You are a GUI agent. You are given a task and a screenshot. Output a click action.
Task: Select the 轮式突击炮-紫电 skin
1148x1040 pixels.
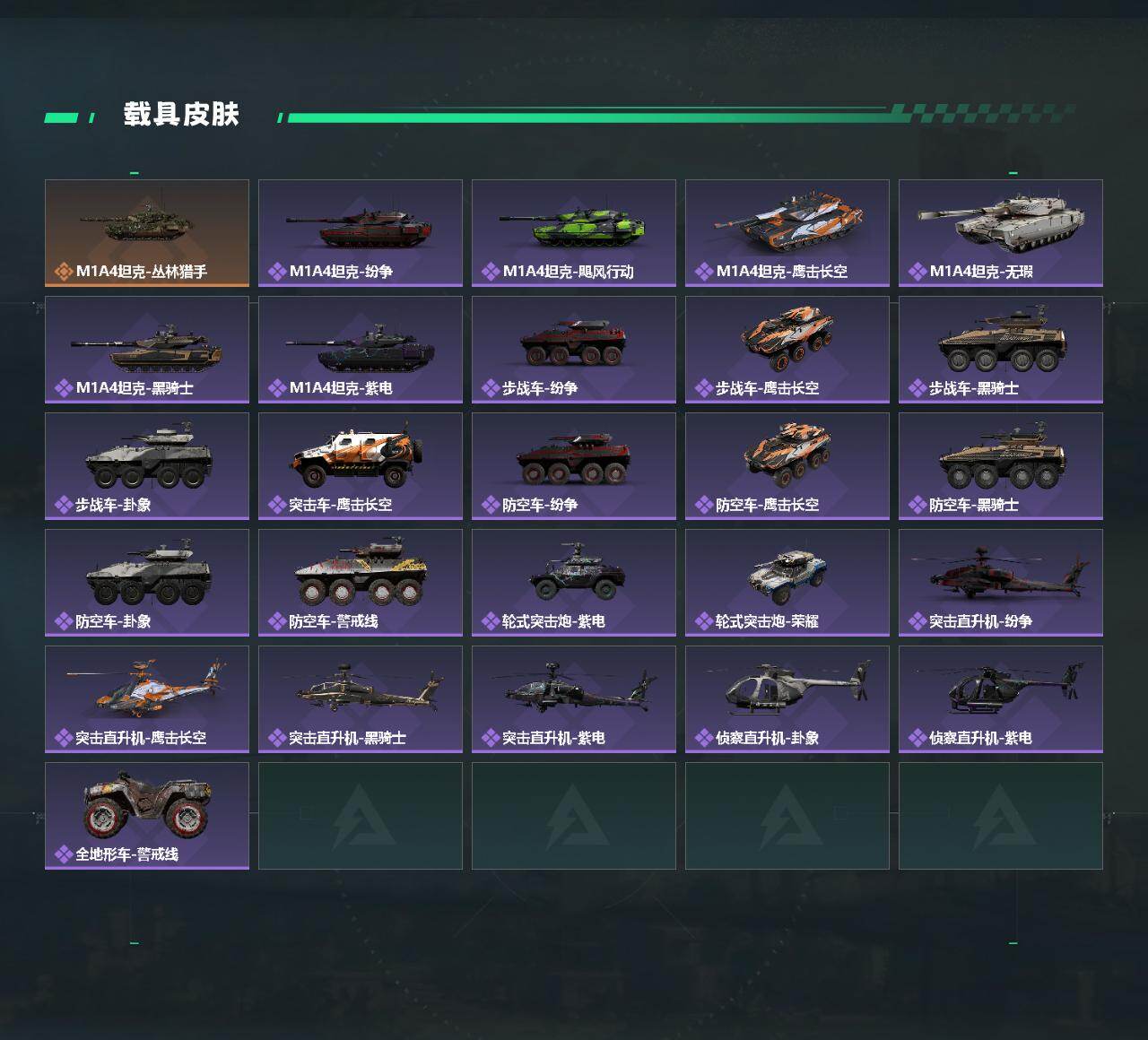point(574,583)
